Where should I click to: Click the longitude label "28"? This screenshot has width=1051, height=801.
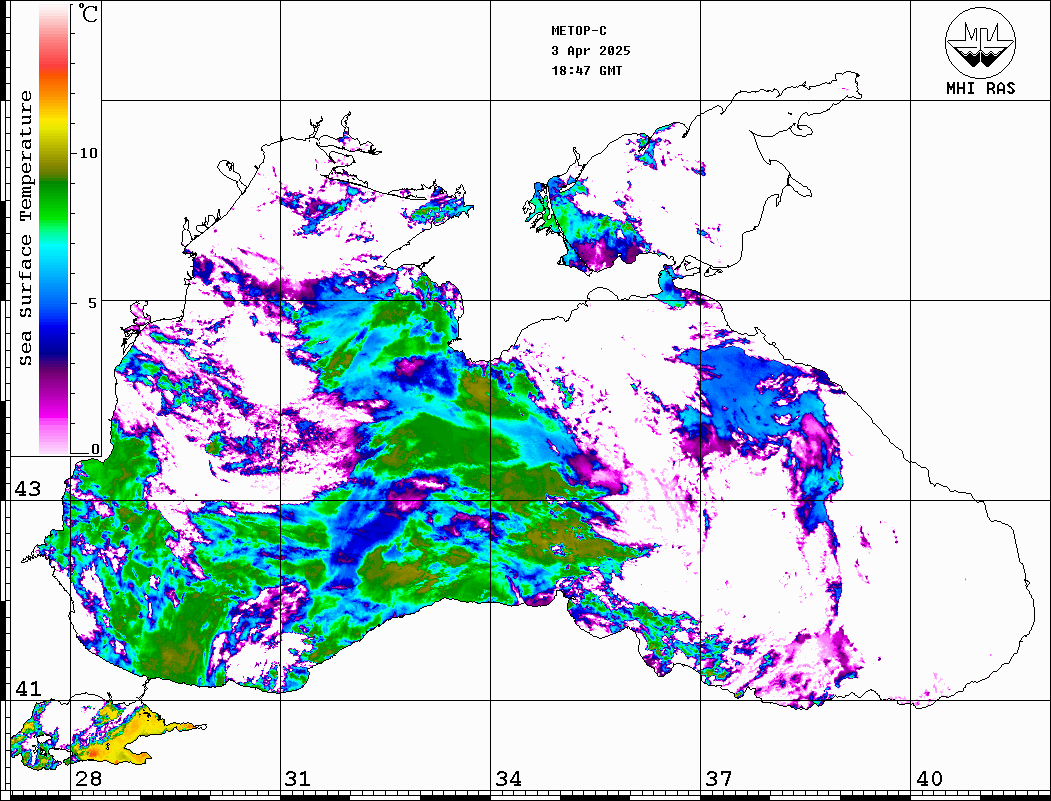[88, 779]
